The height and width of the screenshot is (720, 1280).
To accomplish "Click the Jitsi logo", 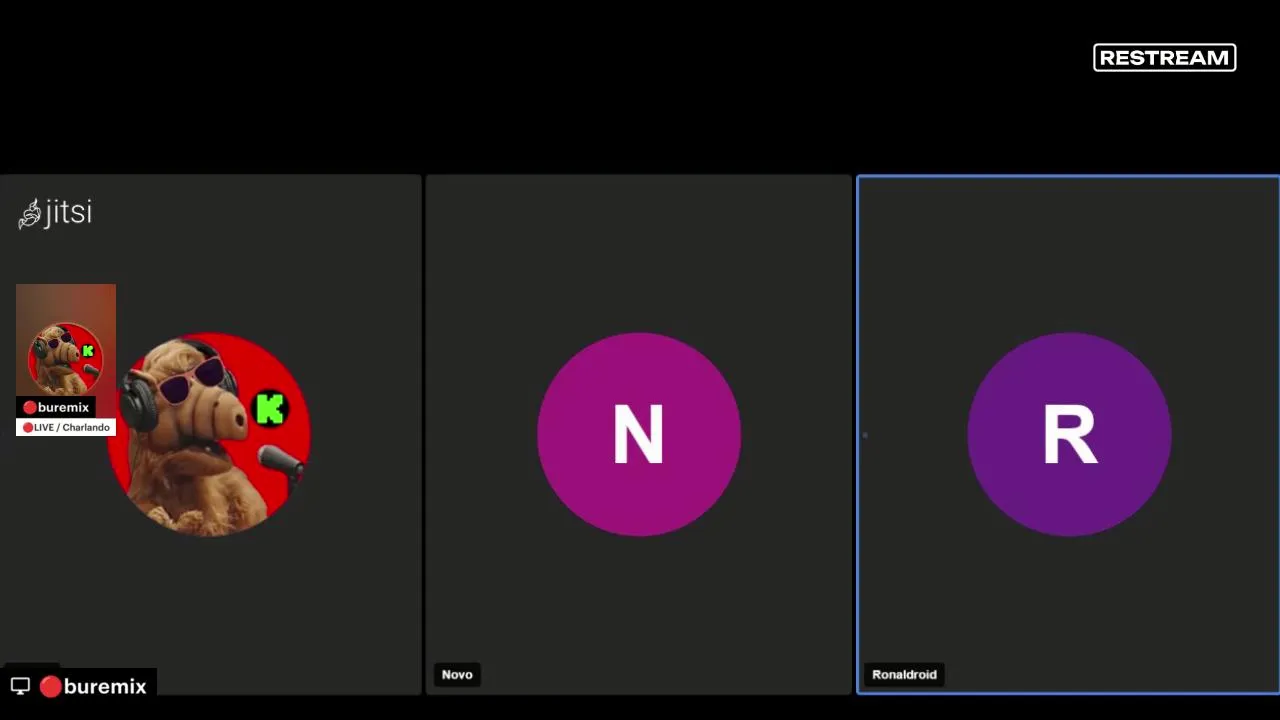I will pyautogui.click(x=55, y=212).
